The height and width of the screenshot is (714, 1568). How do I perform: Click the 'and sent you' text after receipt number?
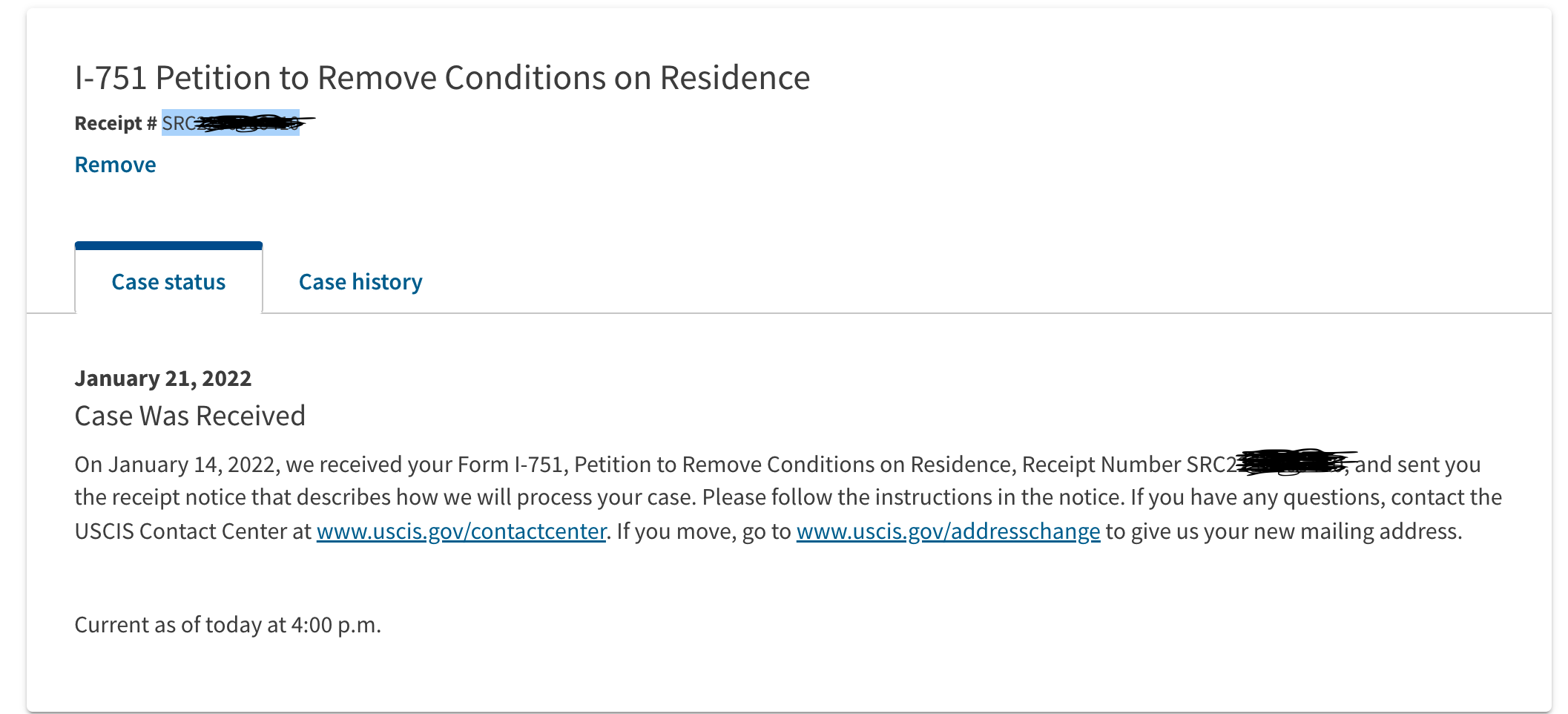(1417, 465)
